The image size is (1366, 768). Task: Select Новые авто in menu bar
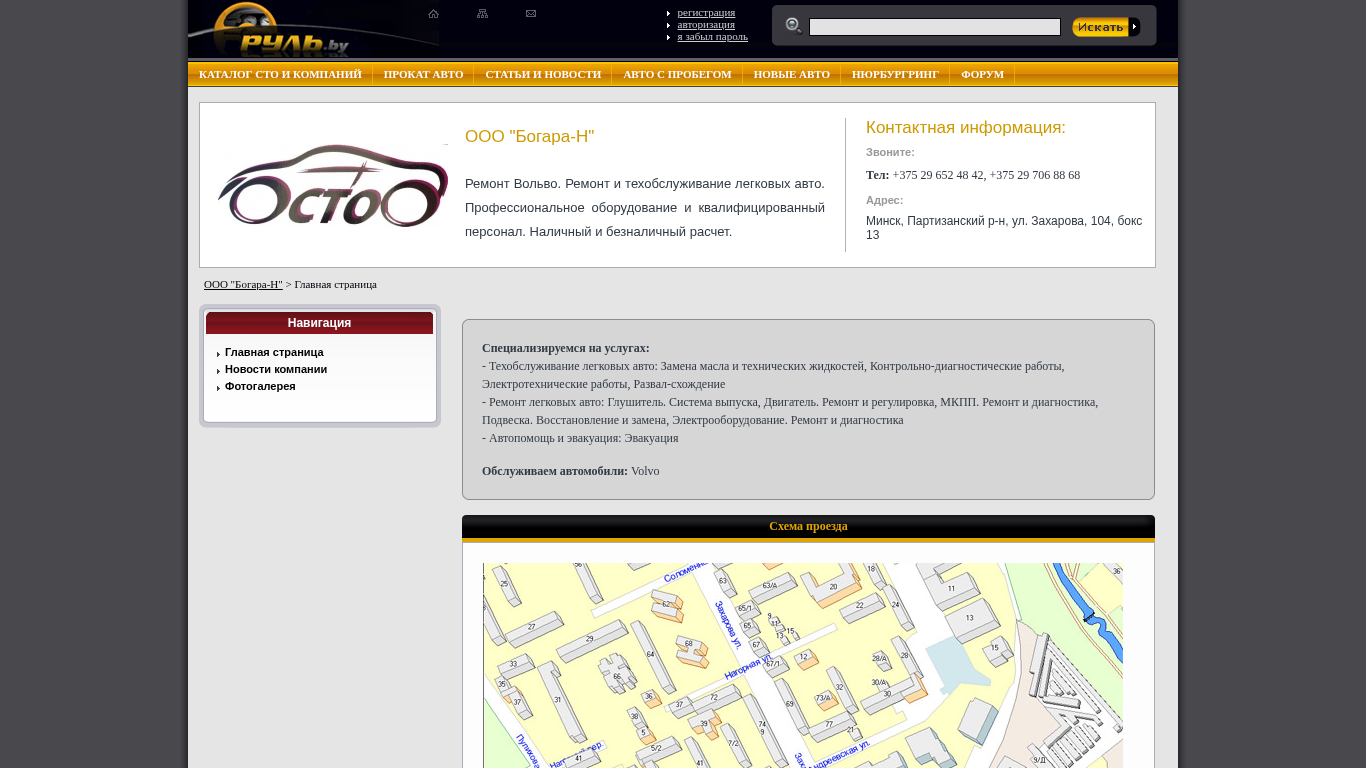coord(791,74)
